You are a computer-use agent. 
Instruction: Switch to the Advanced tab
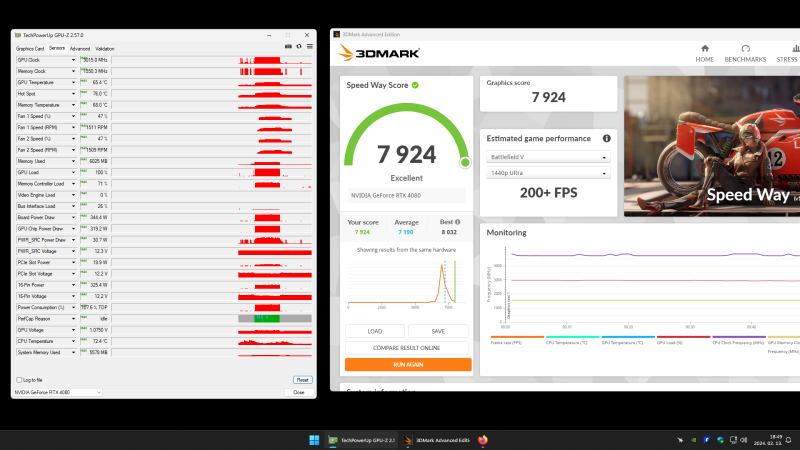[x=80, y=49]
